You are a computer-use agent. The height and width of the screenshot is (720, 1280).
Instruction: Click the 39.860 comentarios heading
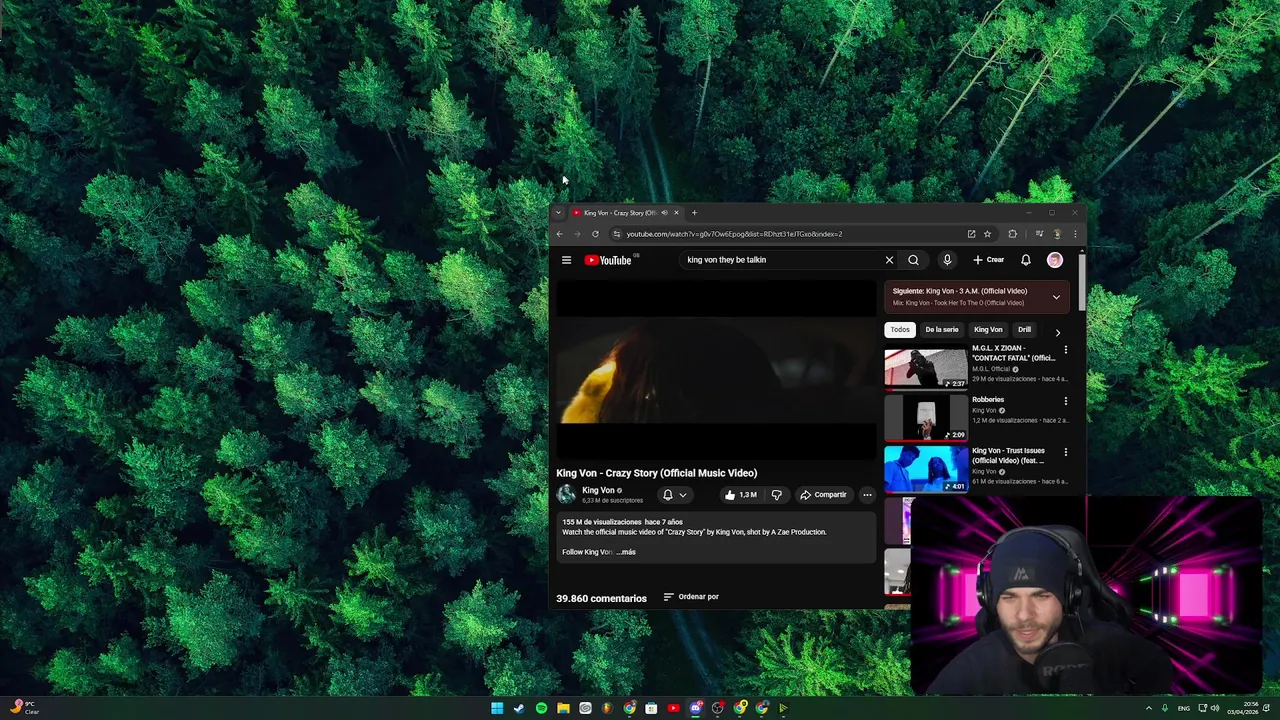pyautogui.click(x=601, y=598)
